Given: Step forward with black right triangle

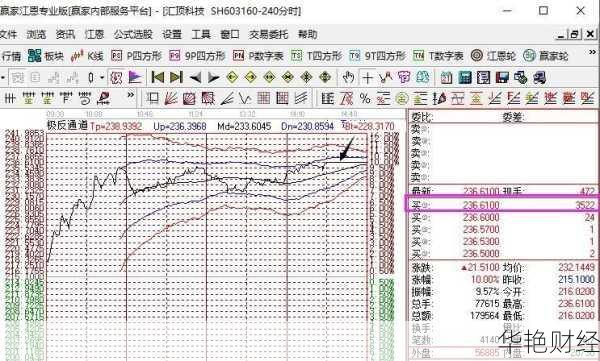Looking at the screenshot, I should 213,78.
